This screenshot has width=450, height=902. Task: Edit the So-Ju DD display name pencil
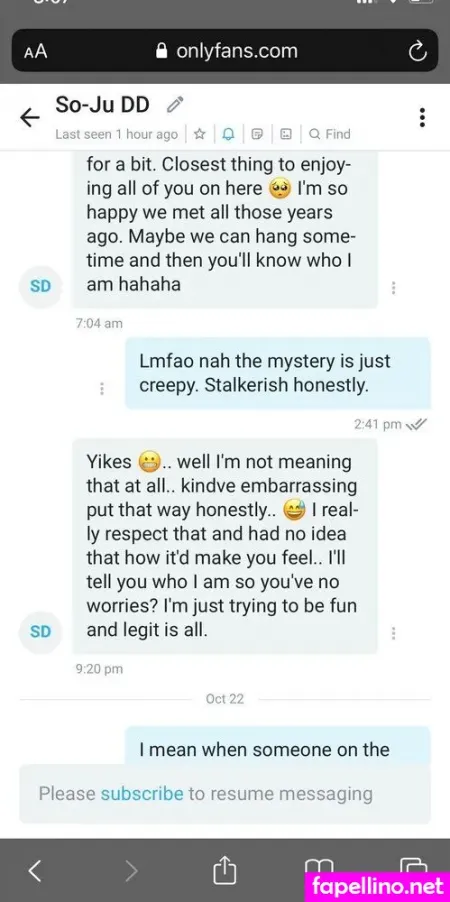coord(174,106)
